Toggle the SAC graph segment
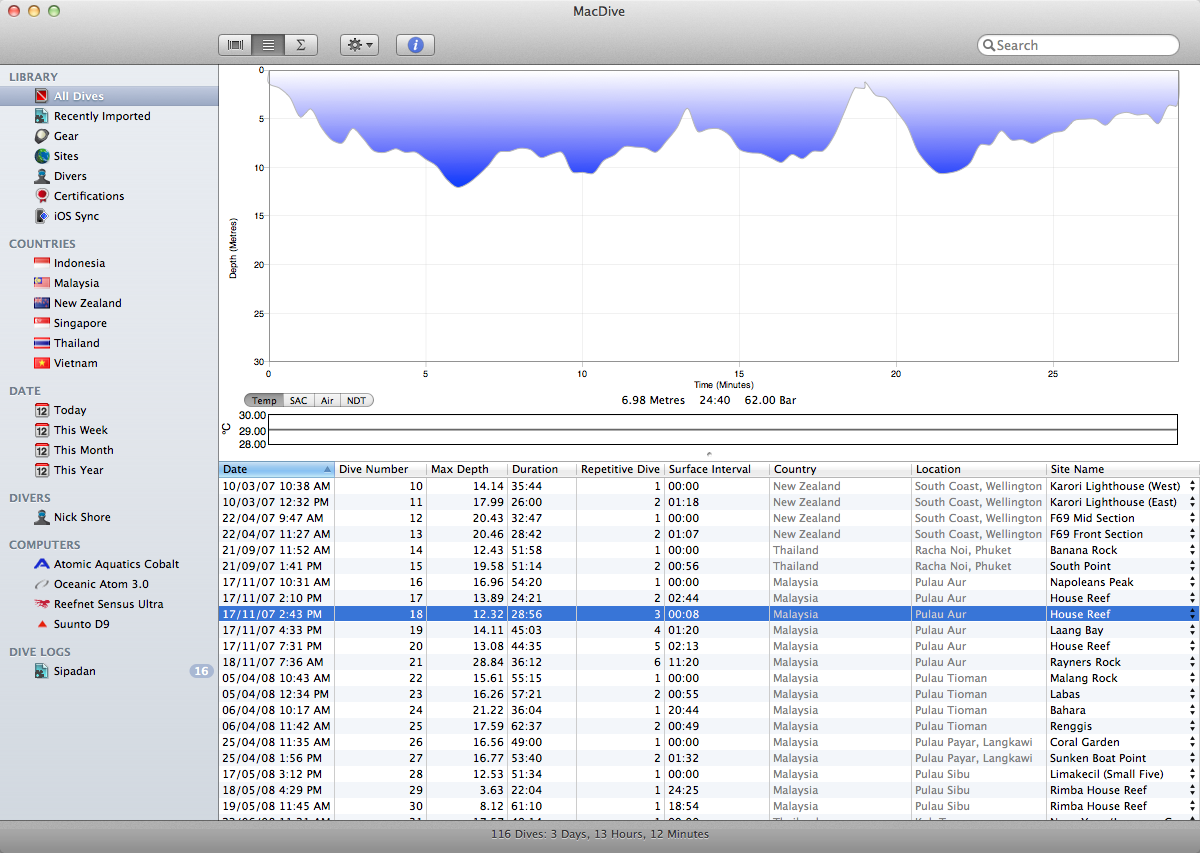 298,400
